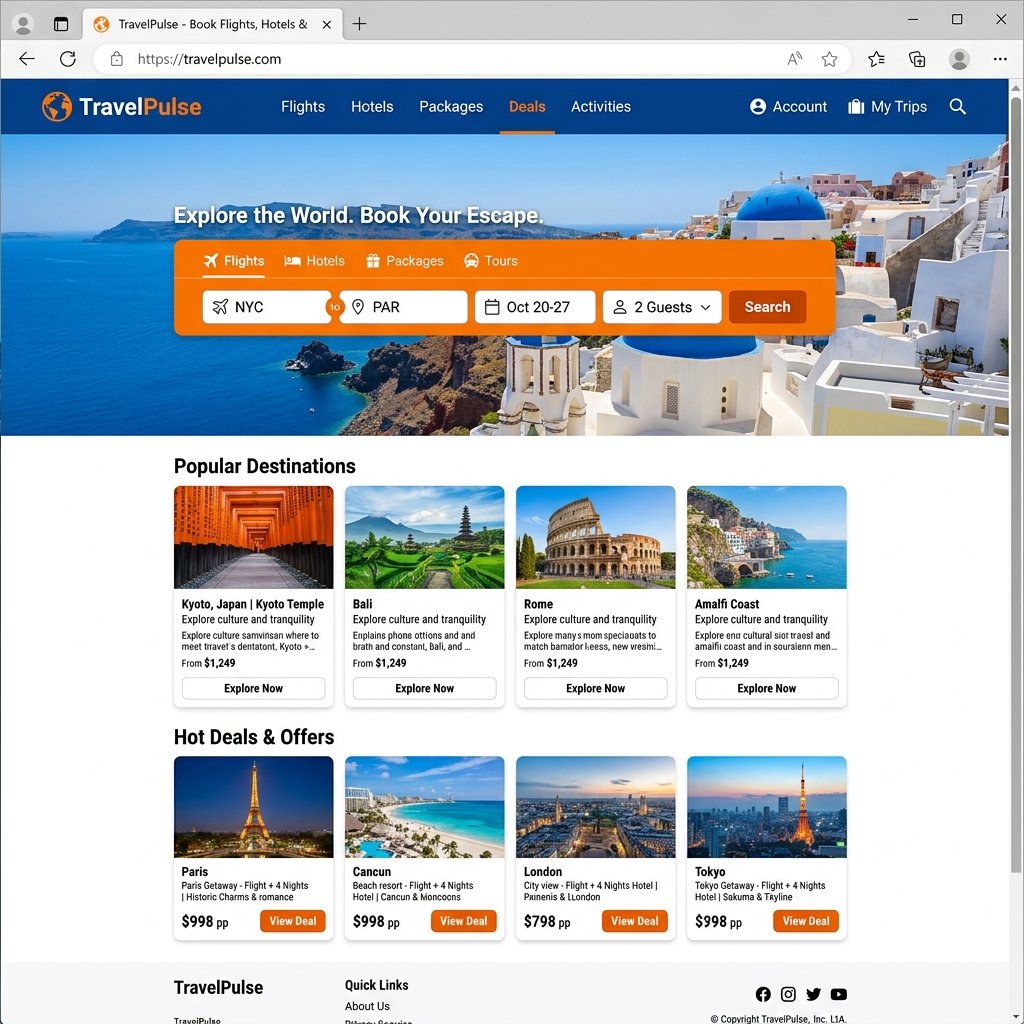Image resolution: width=1024 pixels, height=1024 pixels.
Task: Select the Packages search tab
Action: point(404,261)
